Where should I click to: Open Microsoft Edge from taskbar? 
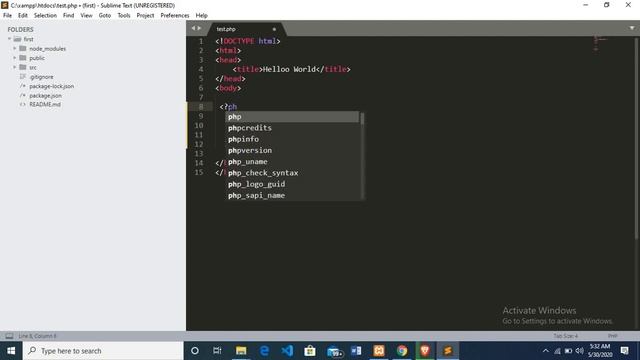click(264, 351)
